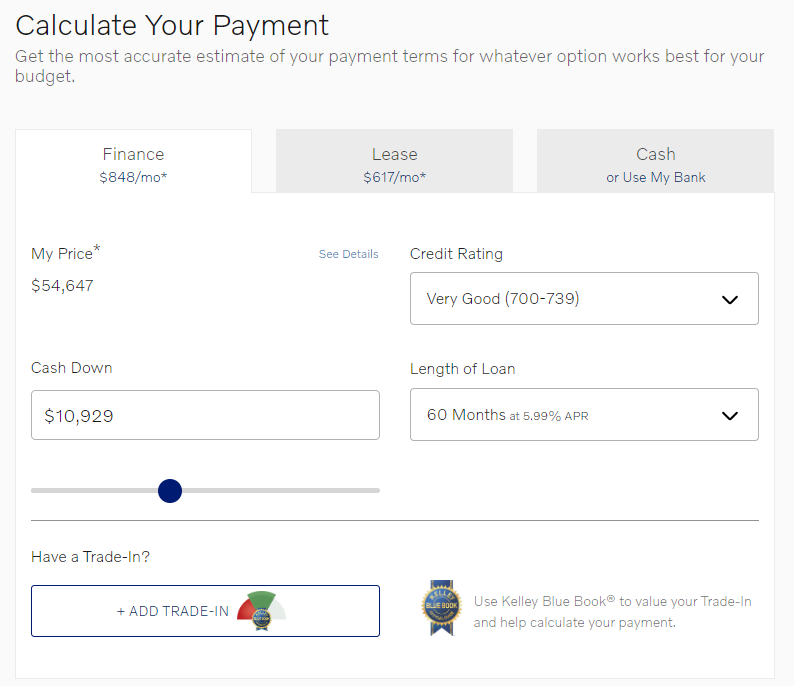The height and width of the screenshot is (686, 794).
Task: Switch to the Finance tab
Action: [x=133, y=164]
